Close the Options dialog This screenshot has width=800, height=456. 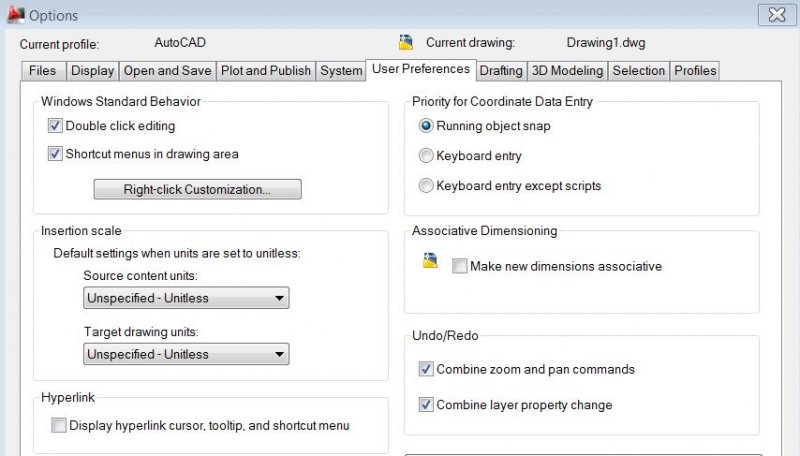click(x=777, y=14)
